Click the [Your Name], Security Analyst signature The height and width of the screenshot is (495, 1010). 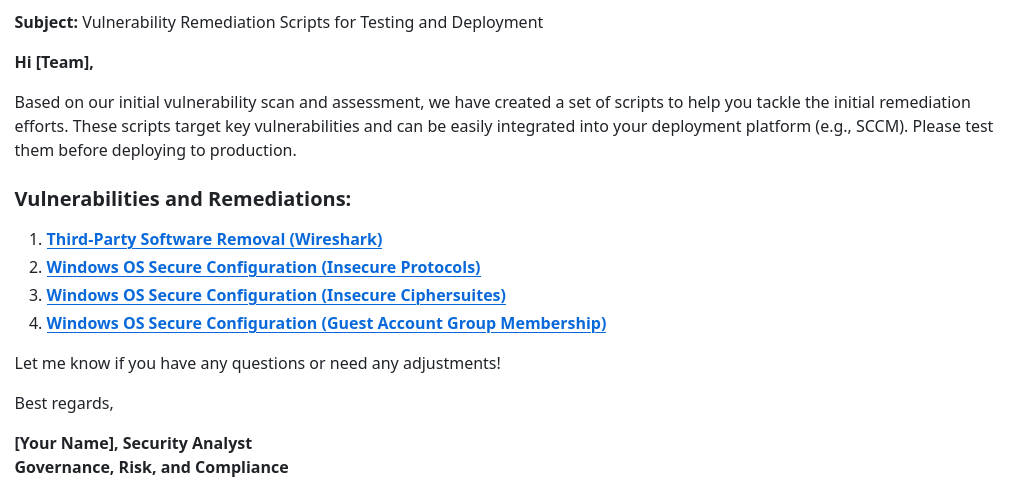point(133,443)
